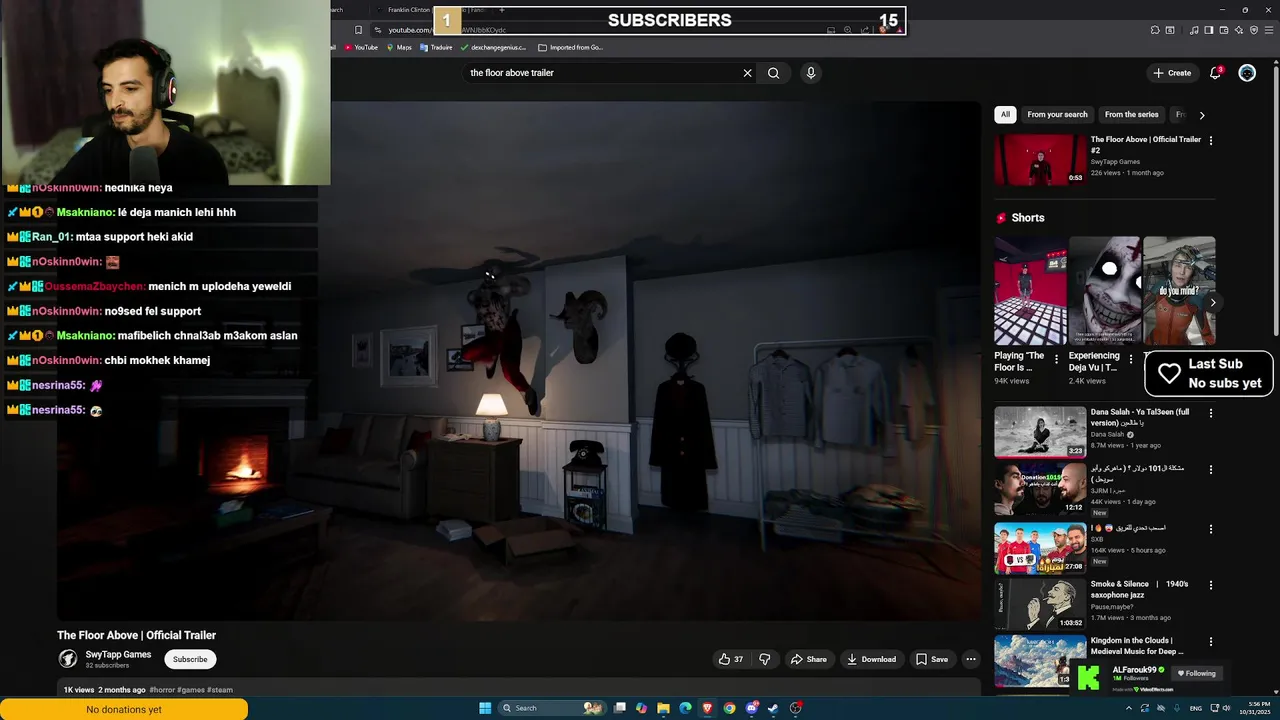The image size is (1280, 720).
Task: Open Microsoft Edge from the taskbar
Action: (685, 708)
